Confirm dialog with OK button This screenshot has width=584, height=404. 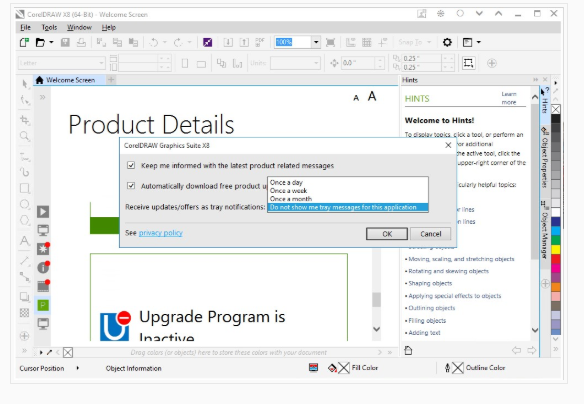[387, 234]
